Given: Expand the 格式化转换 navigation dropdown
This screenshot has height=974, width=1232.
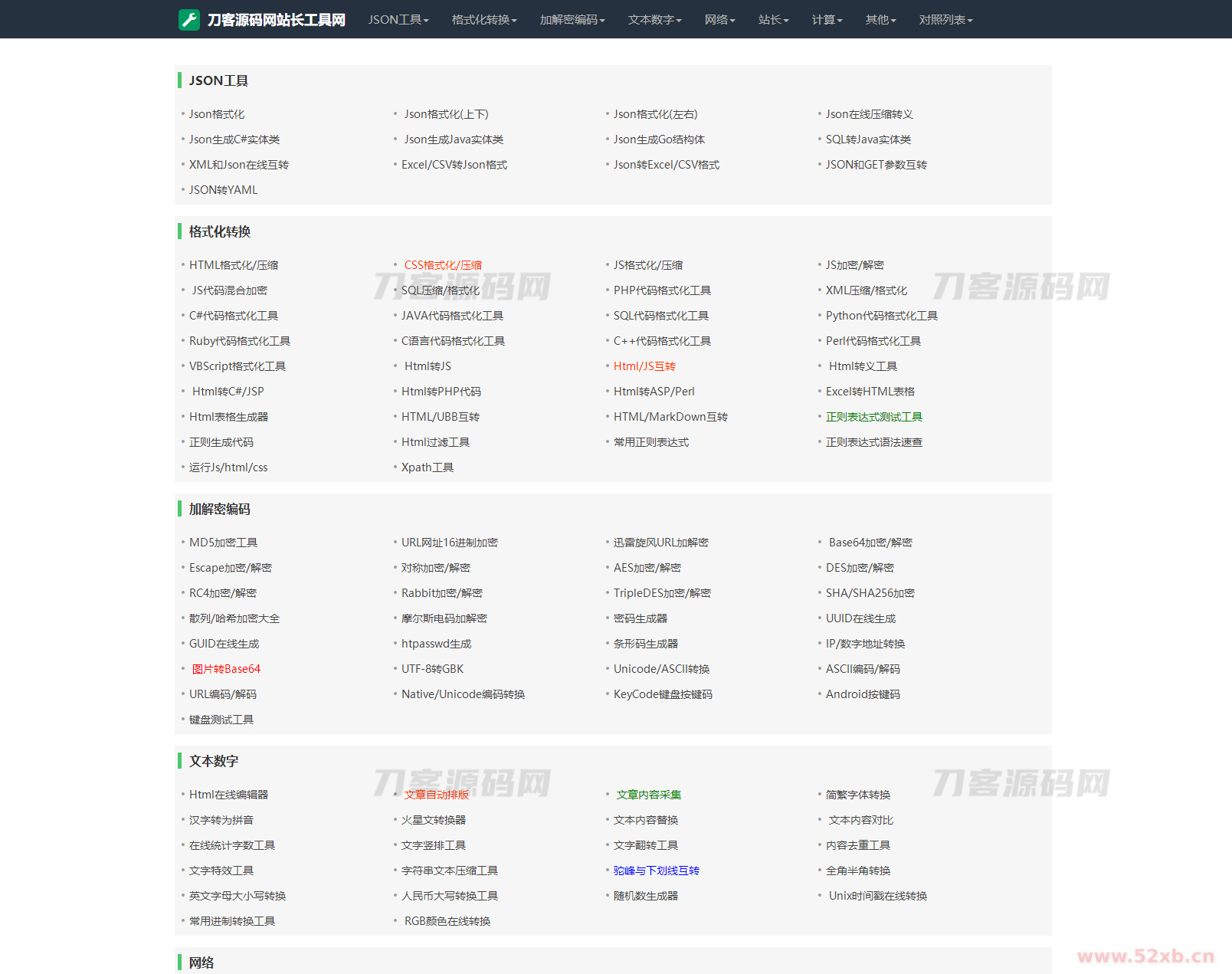Looking at the screenshot, I should tap(483, 20).
